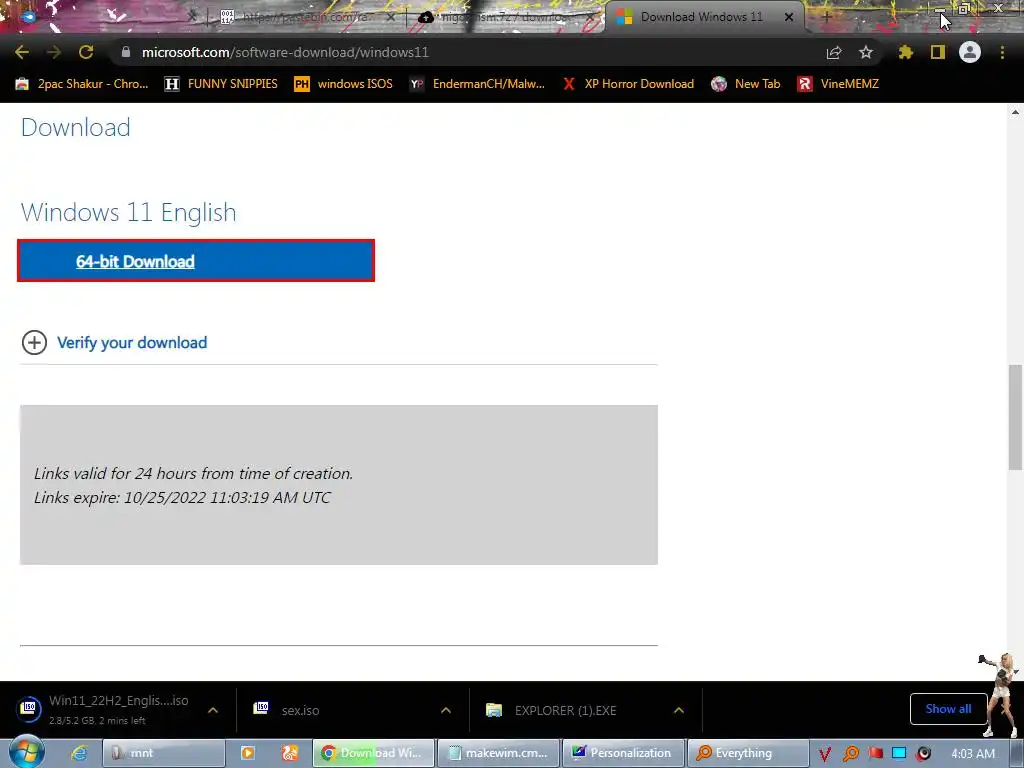Image resolution: width=1024 pixels, height=768 pixels.
Task: Open the EndermanCH/Malw... bookmark
Action: (477, 84)
